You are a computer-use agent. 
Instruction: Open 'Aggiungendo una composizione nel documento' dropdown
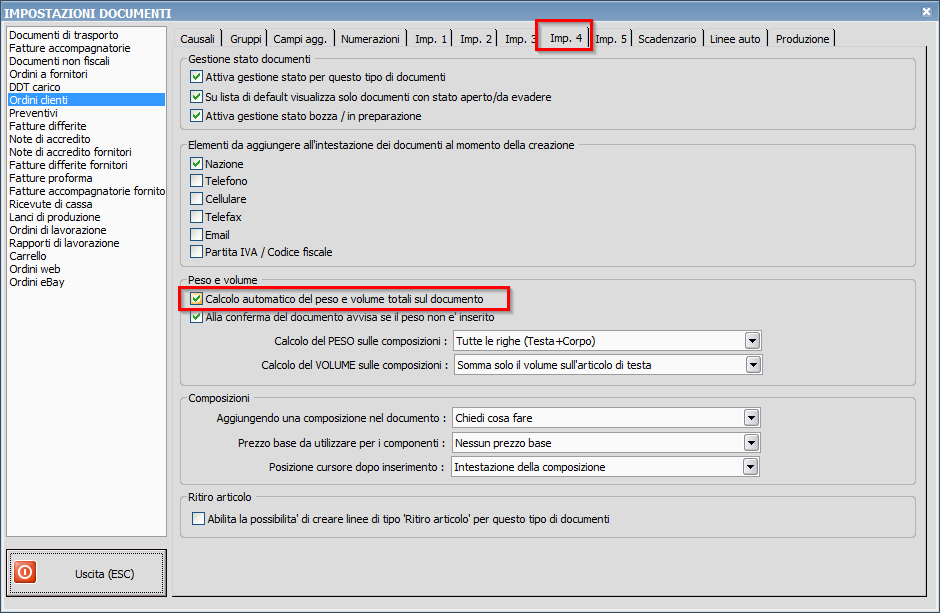click(x=751, y=418)
